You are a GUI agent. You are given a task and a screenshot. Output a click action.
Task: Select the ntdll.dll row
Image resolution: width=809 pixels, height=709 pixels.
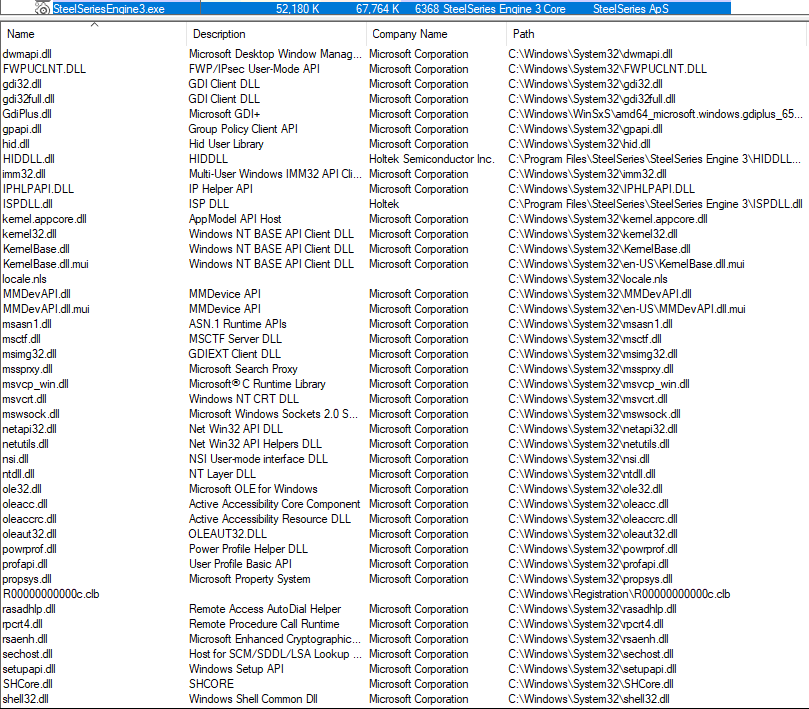pos(18,474)
